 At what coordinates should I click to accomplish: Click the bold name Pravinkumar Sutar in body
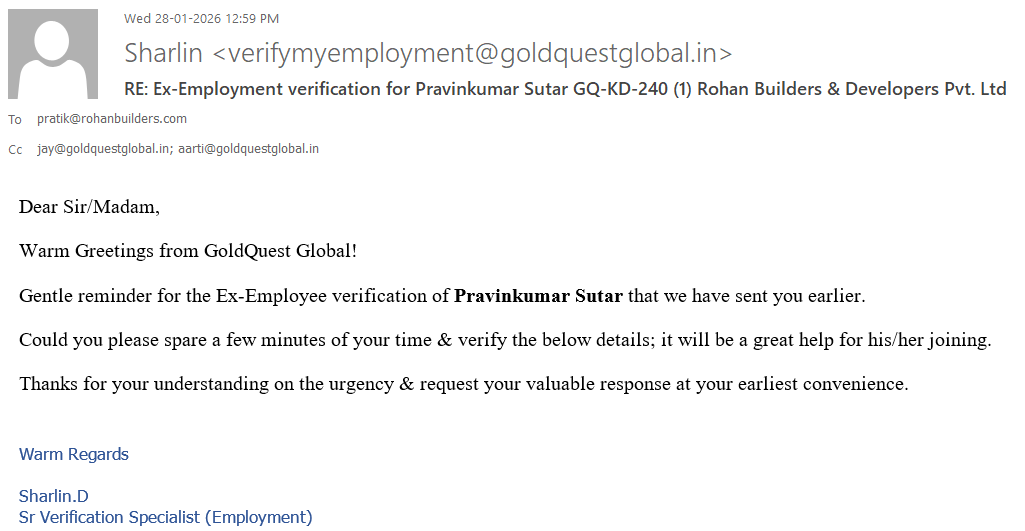[x=538, y=296]
